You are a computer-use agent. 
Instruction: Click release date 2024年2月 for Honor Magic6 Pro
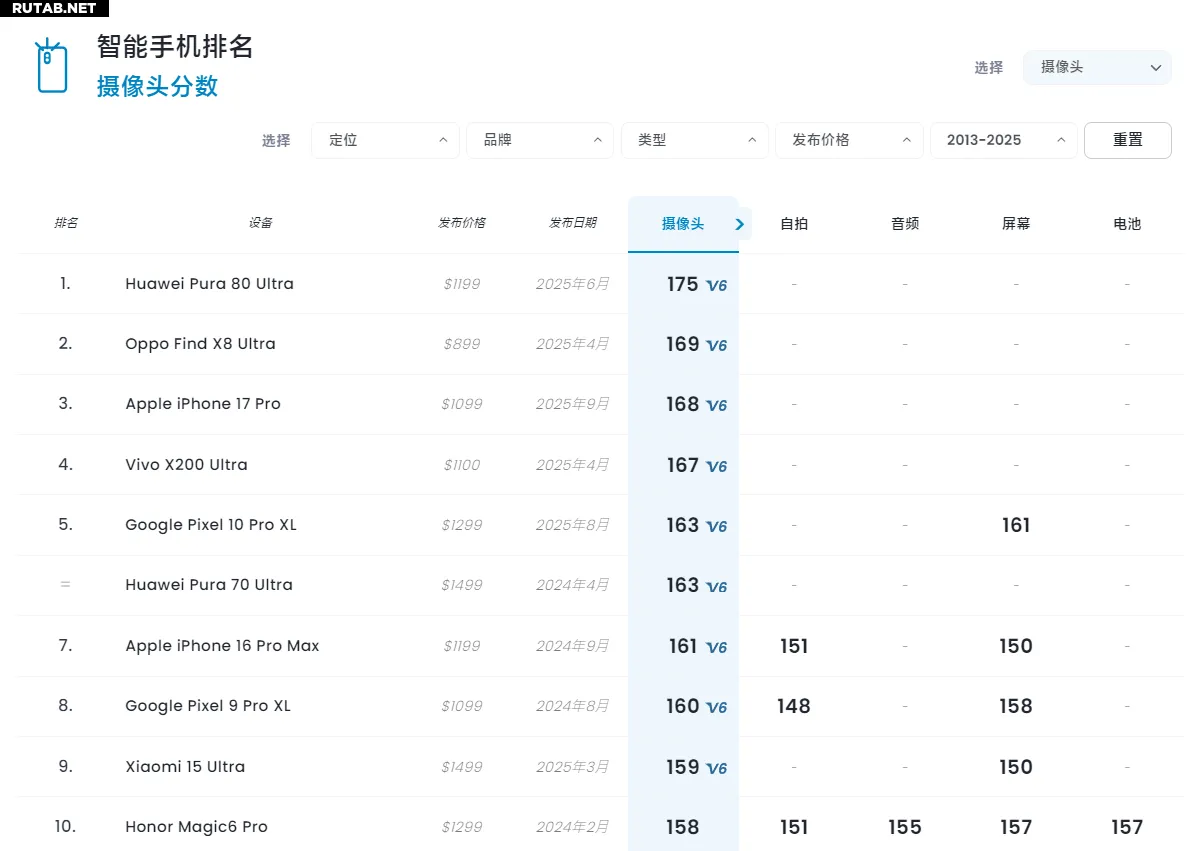[572, 827]
